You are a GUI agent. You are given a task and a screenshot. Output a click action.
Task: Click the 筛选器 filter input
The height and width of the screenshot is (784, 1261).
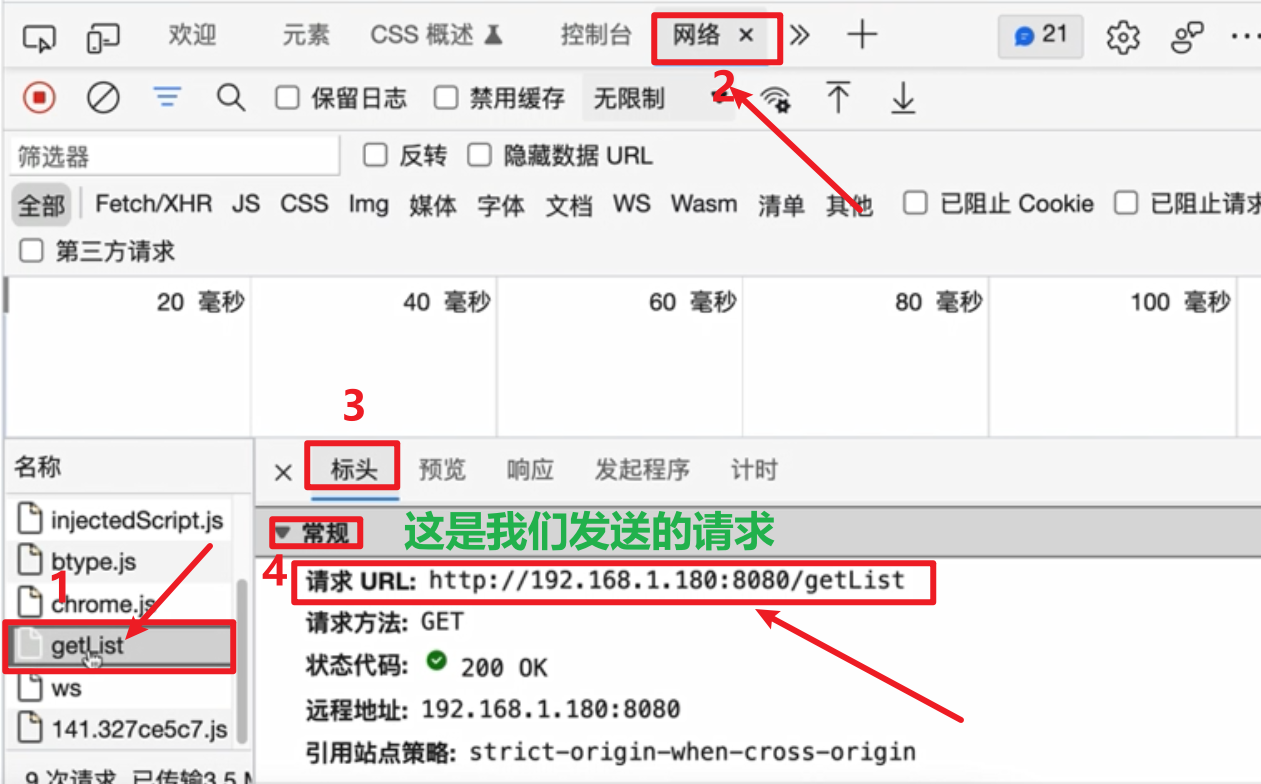(175, 156)
